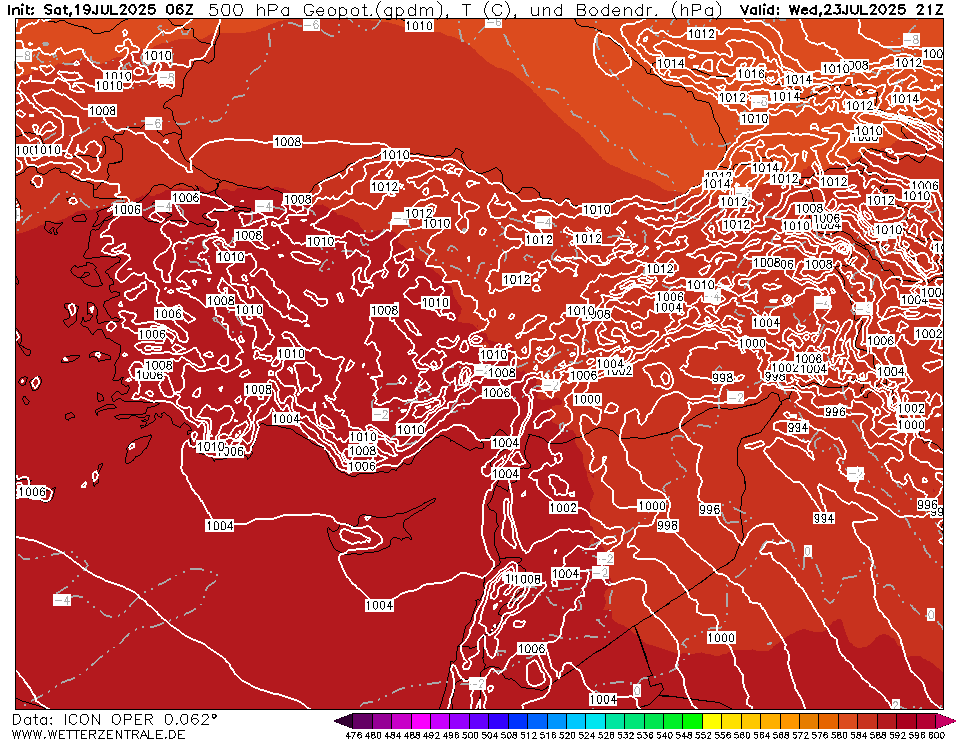Select the magenta legend swatch between 488 and 492
Viewport: 959px width, 741px height.
(421, 721)
